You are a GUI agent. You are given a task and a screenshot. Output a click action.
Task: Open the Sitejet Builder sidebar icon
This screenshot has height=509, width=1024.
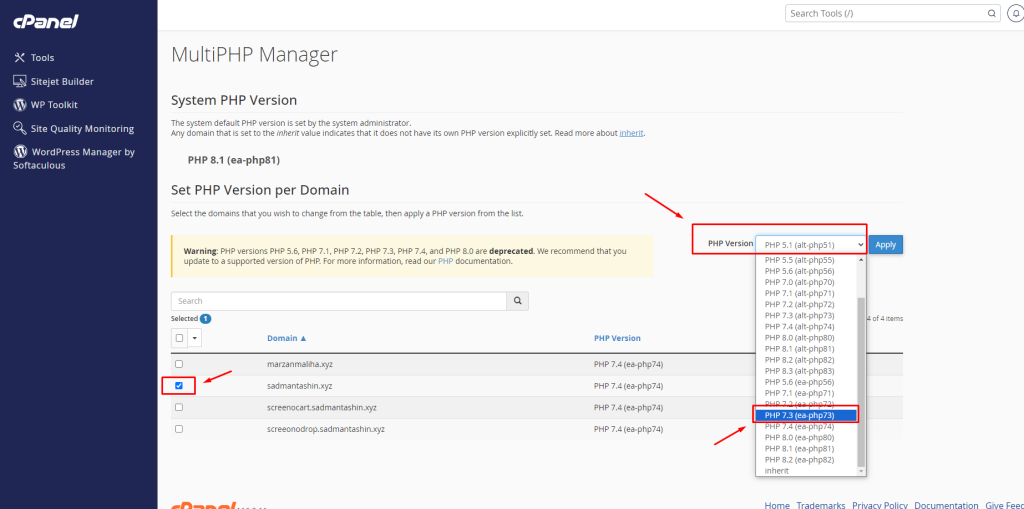click(x=20, y=81)
